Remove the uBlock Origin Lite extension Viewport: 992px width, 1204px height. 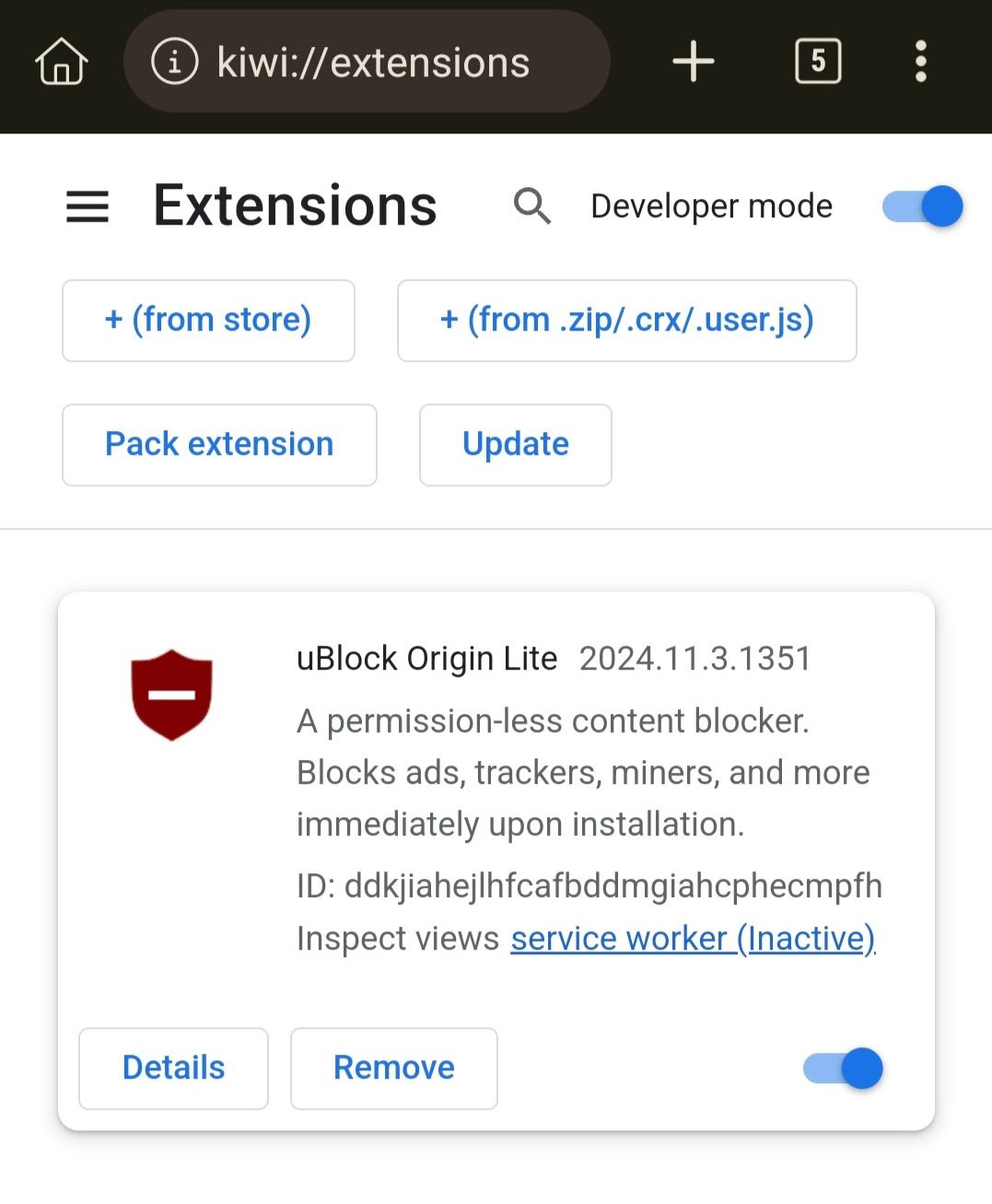tap(393, 1068)
